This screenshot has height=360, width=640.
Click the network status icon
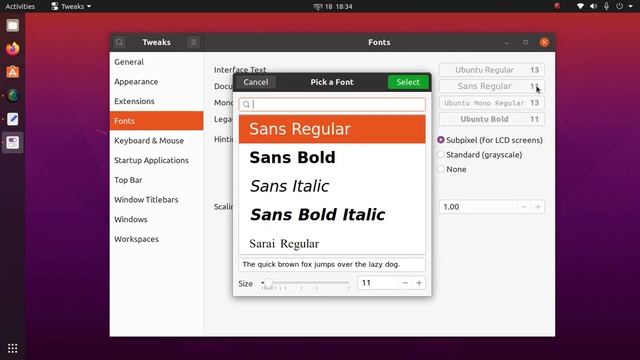pyautogui.click(x=580, y=6)
